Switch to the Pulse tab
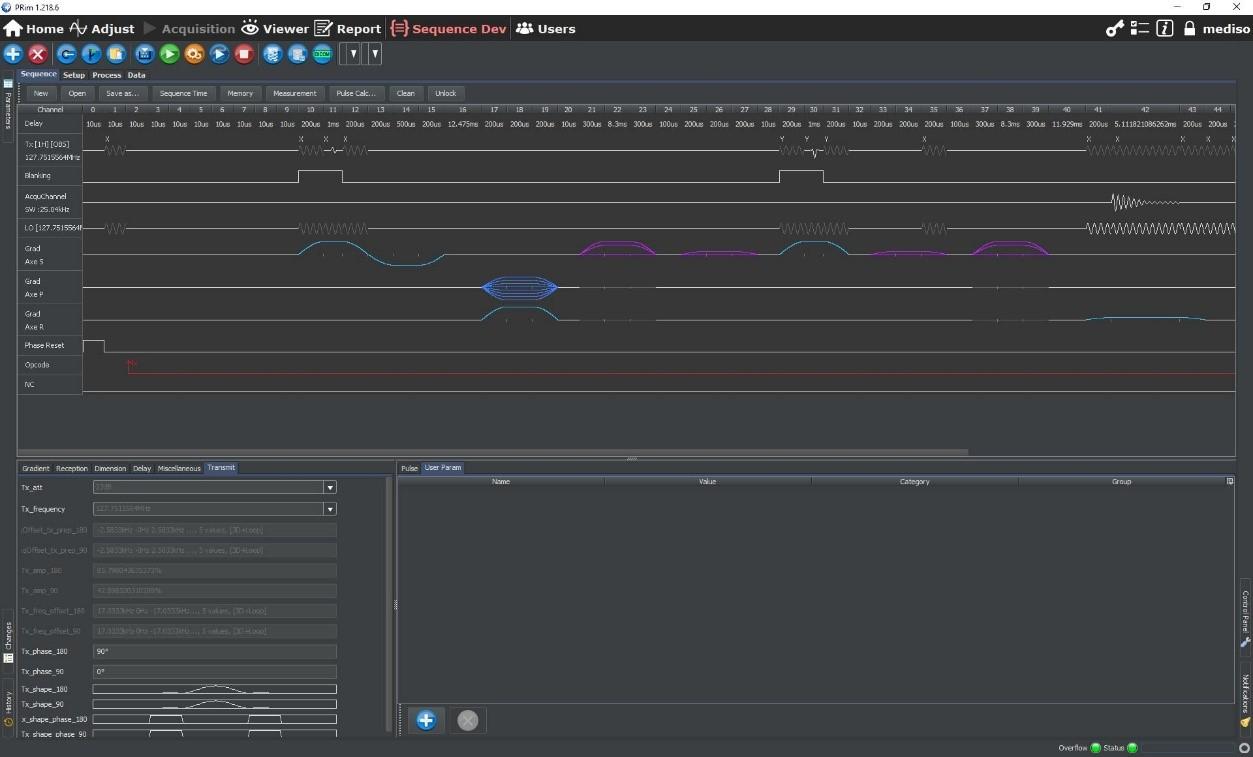This screenshot has width=1253, height=757. point(409,468)
